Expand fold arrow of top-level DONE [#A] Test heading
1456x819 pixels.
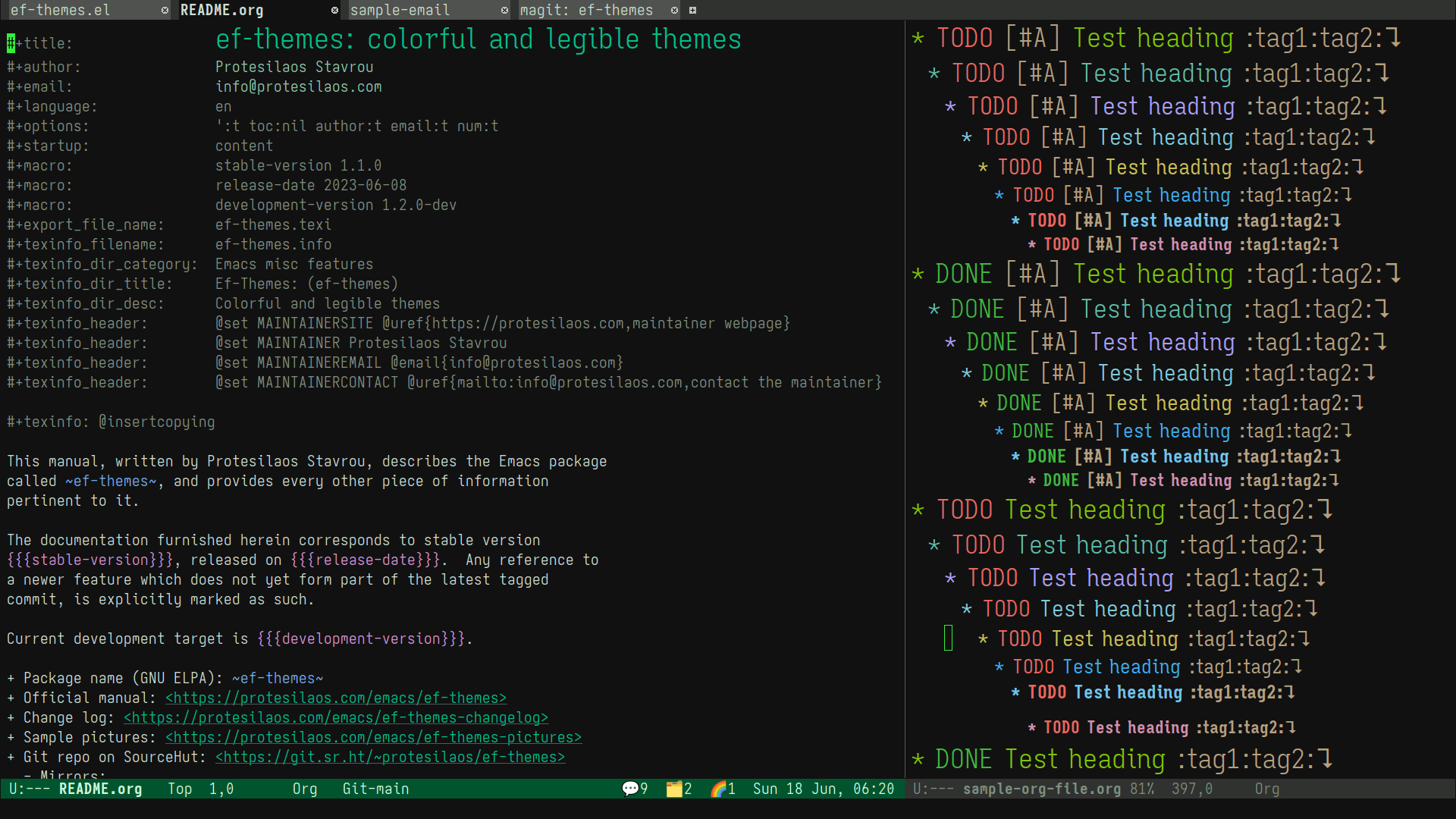point(1393,273)
